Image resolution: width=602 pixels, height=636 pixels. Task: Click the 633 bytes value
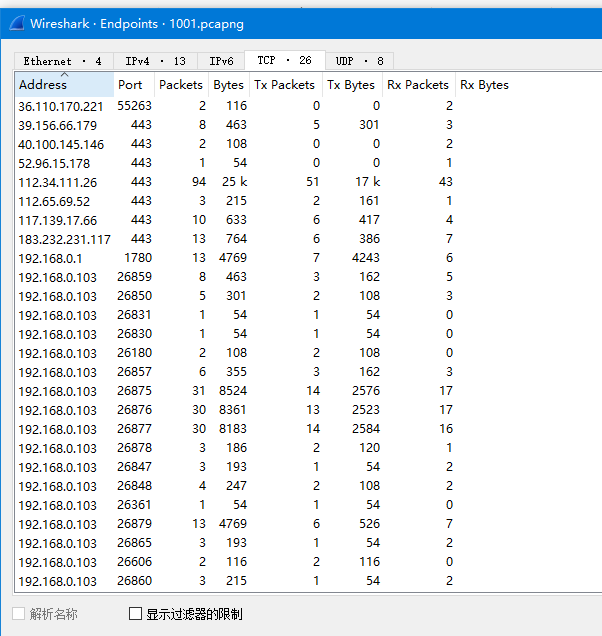(x=236, y=220)
